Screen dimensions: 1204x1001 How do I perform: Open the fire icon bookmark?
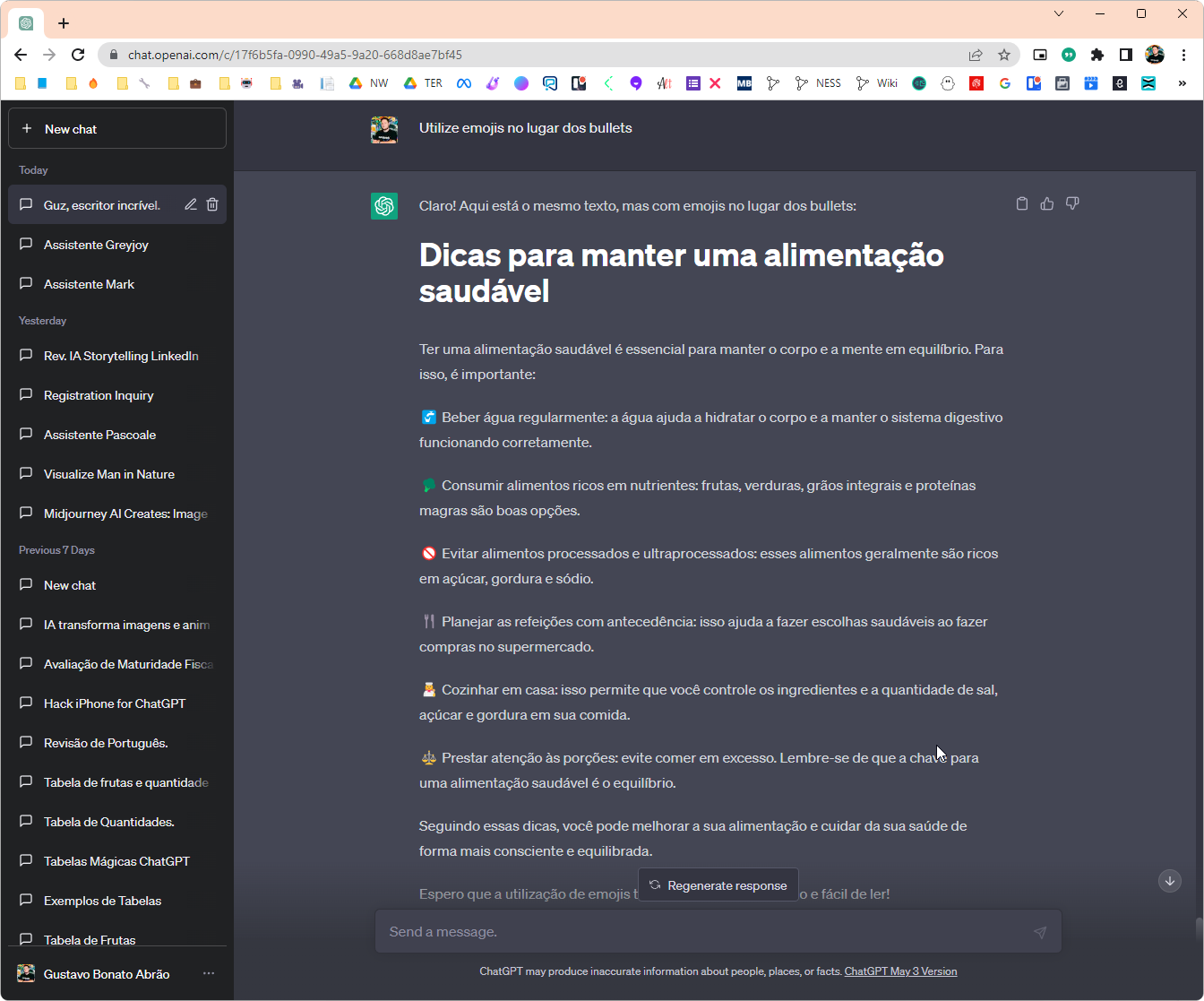93,83
